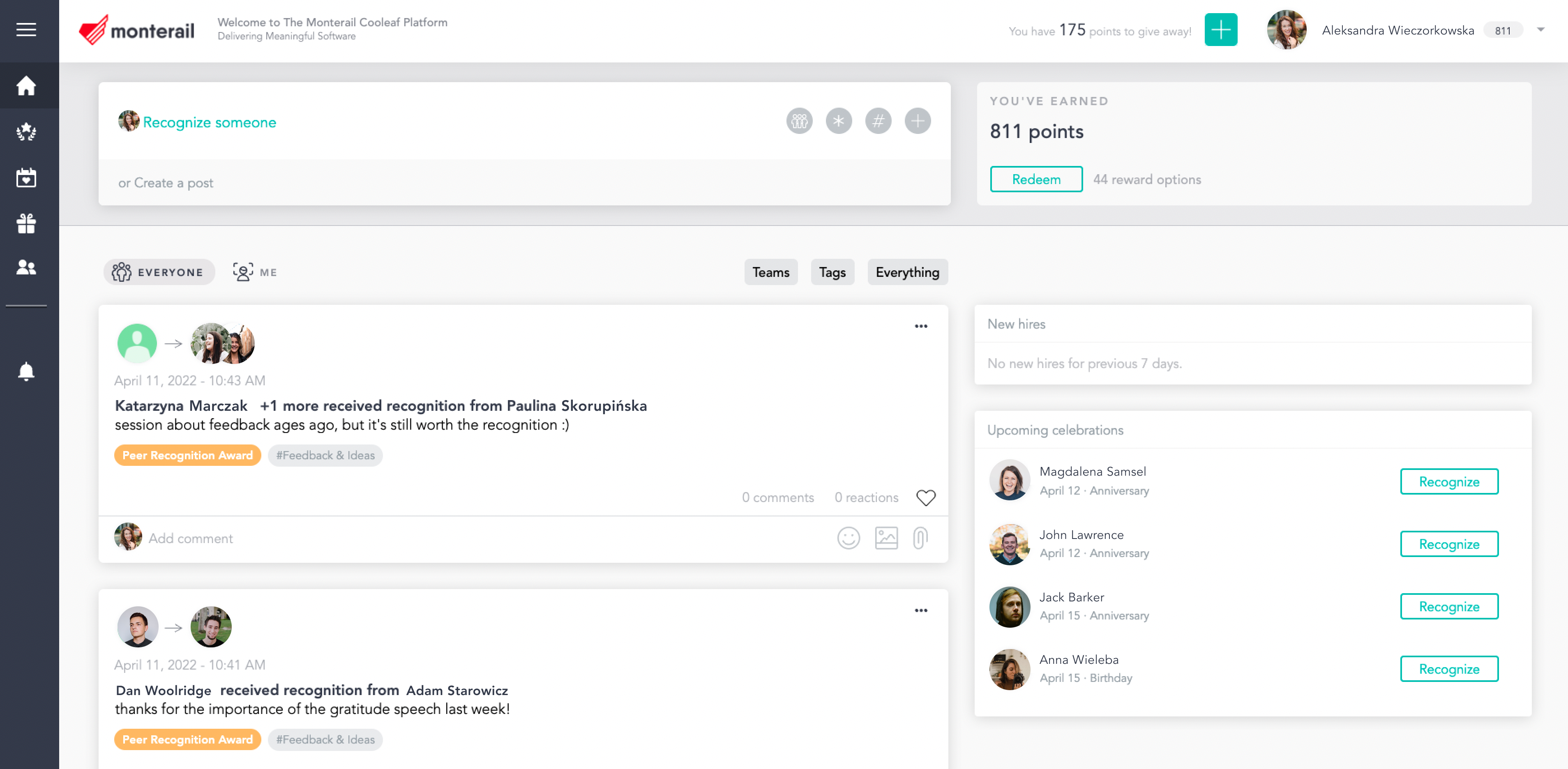
Task: Open the calendar events icon in the sidebar
Action: point(26,177)
